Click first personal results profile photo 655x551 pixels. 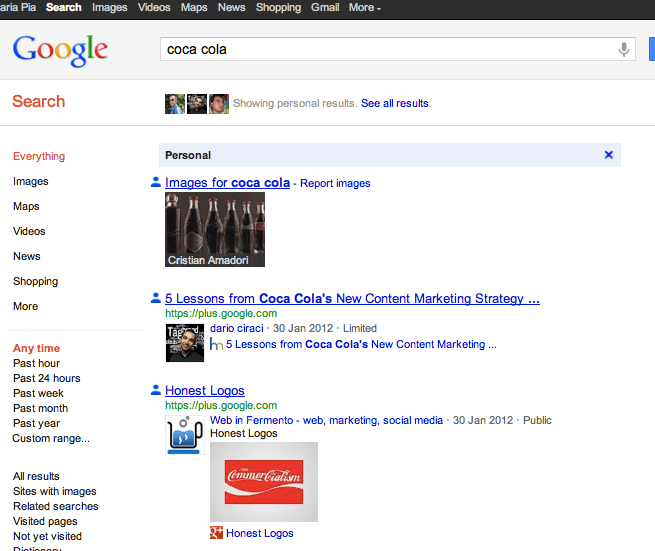coord(175,104)
